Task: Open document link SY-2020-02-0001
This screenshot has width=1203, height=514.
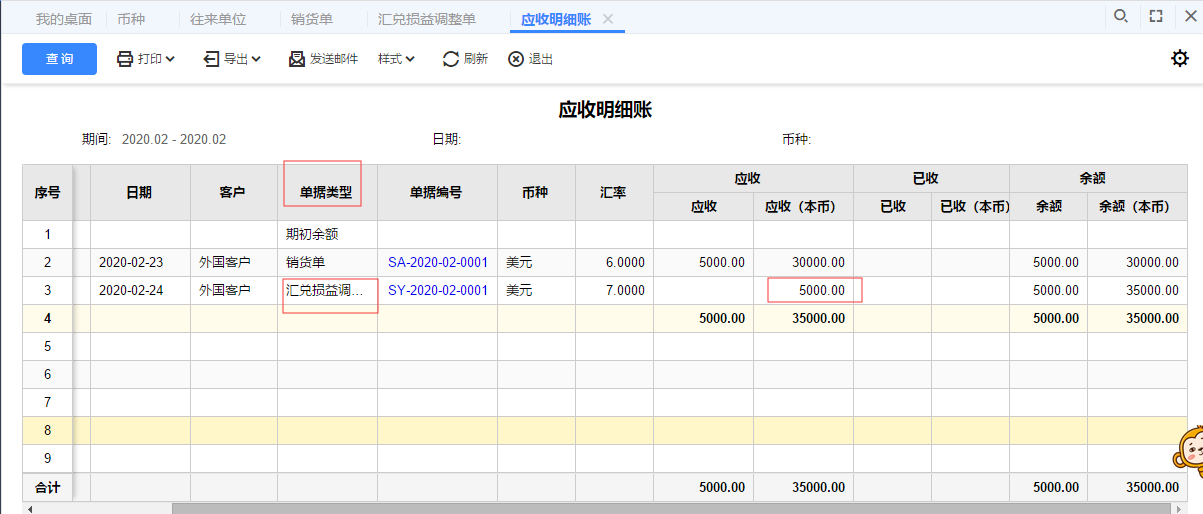Action: [437, 291]
